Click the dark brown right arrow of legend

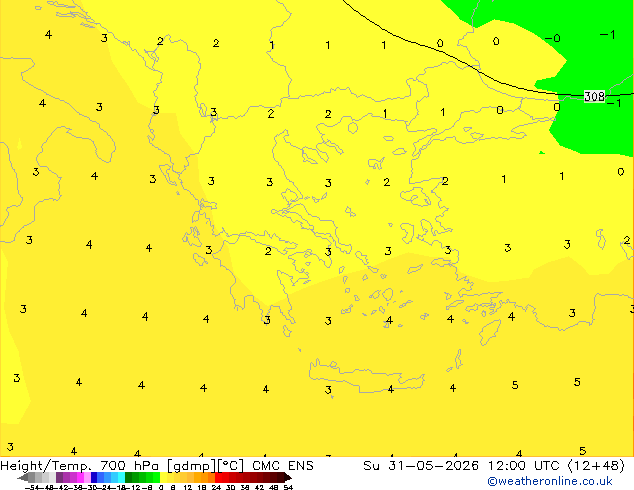[287, 478]
